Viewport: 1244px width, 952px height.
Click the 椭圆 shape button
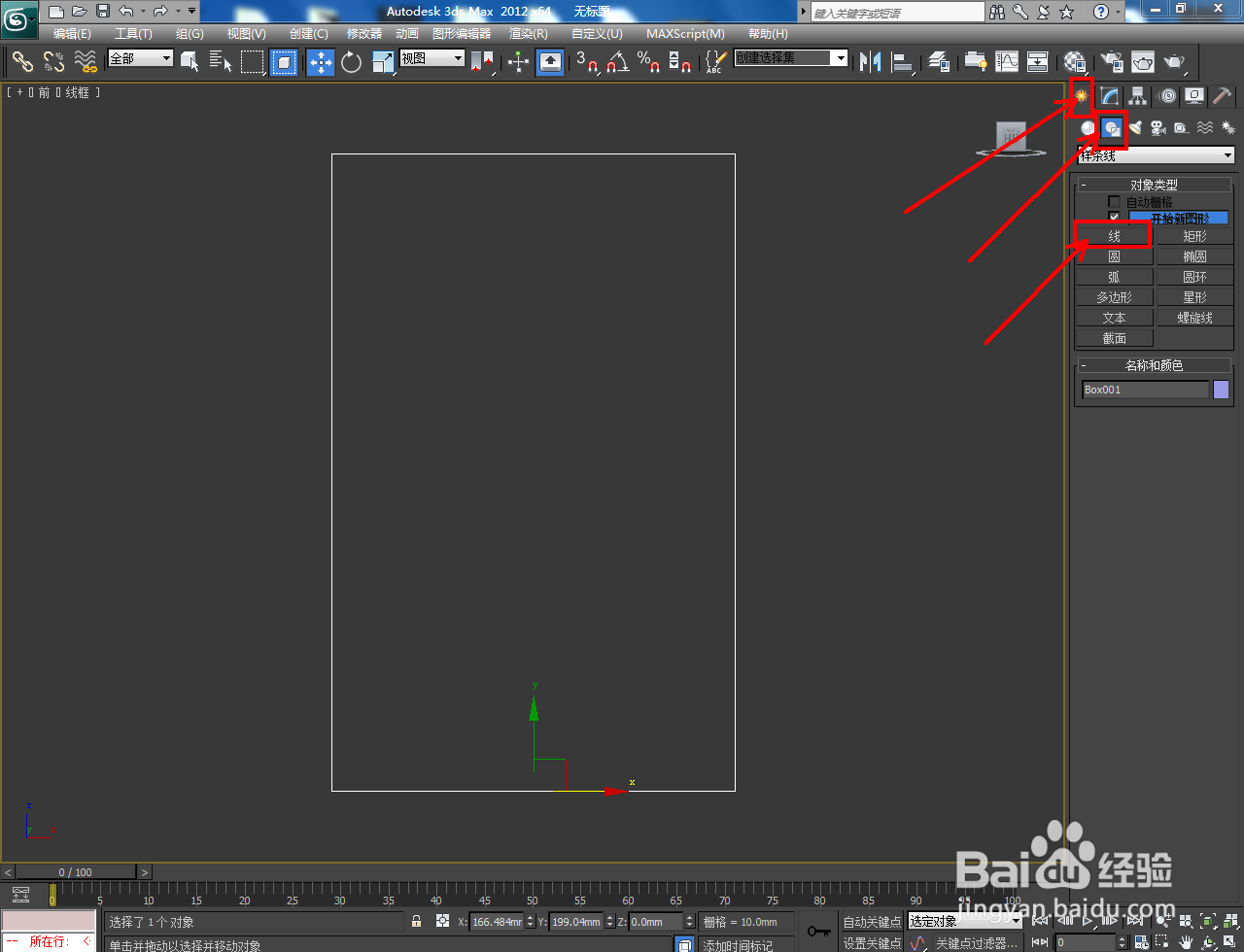pyautogui.click(x=1194, y=256)
